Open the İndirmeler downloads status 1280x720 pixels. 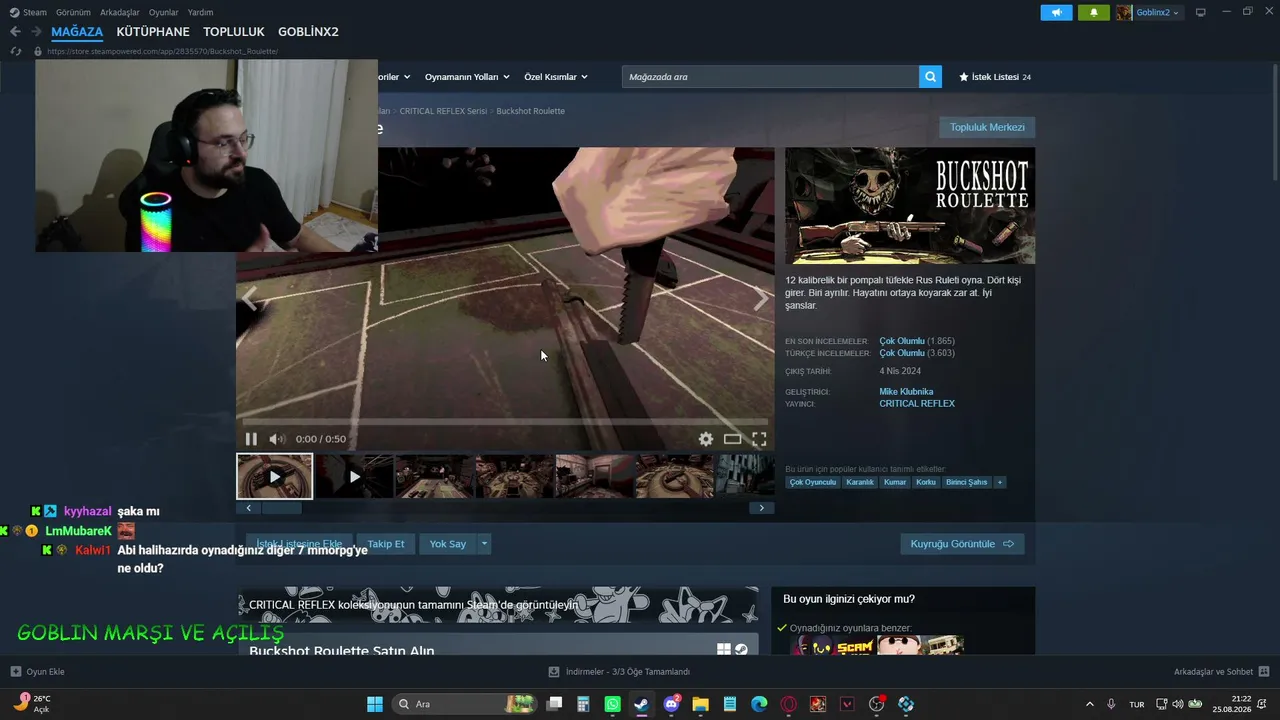[620, 672]
